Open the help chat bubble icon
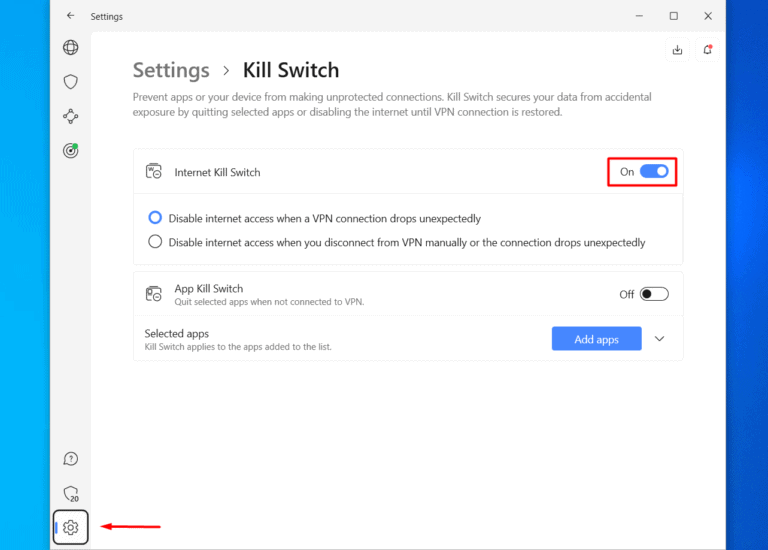This screenshot has height=550, width=768. pos(70,459)
